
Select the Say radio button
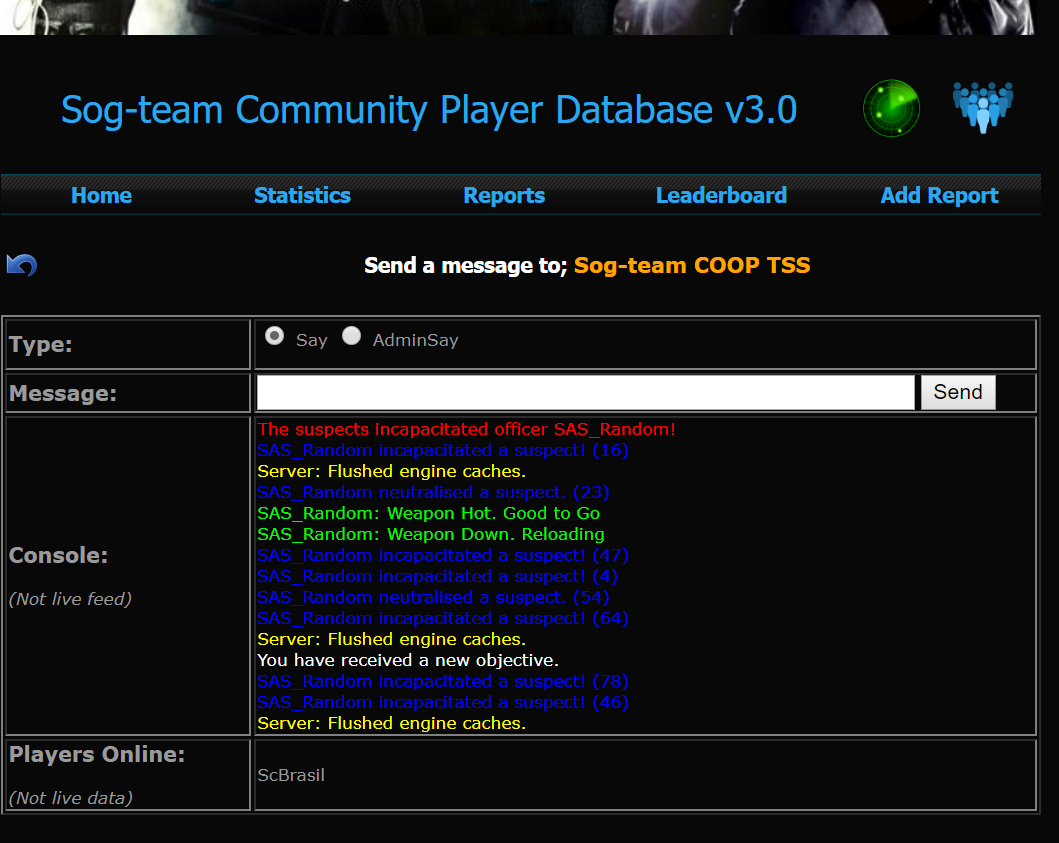pyautogui.click(x=274, y=337)
